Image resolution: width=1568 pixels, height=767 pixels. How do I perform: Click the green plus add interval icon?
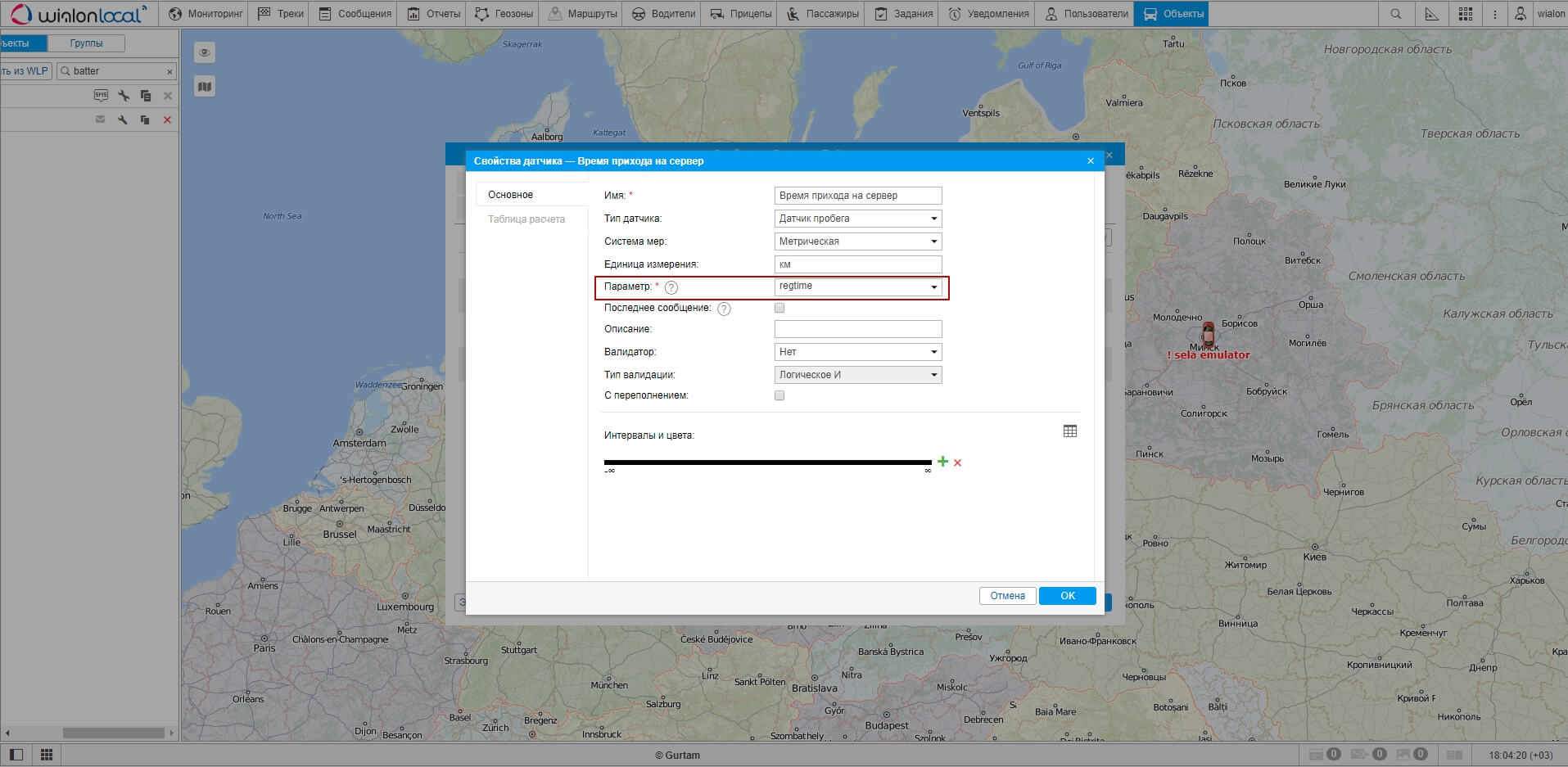click(x=942, y=462)
